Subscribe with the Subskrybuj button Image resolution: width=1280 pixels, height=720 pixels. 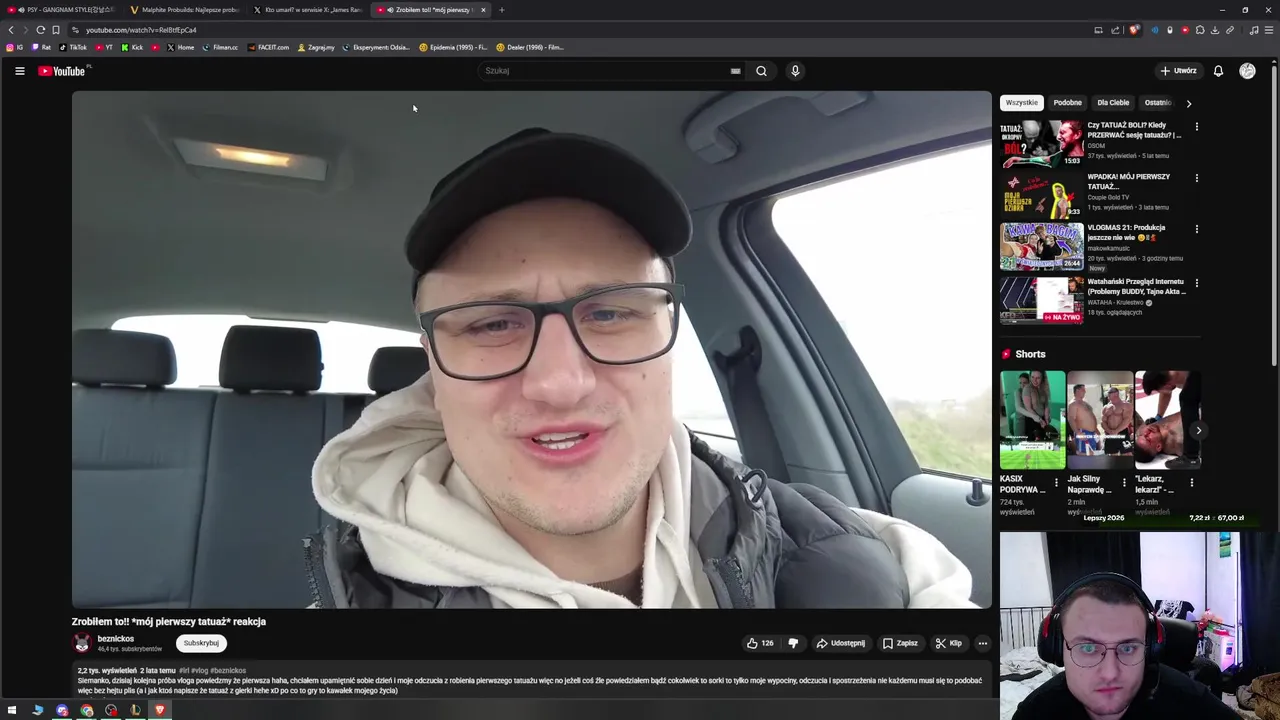pos(201,643)
